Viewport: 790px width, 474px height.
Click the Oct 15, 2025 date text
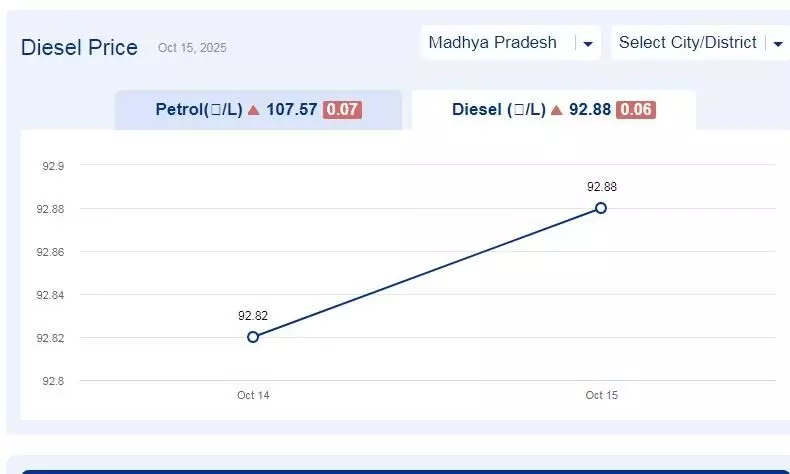(x=192, y=48)
